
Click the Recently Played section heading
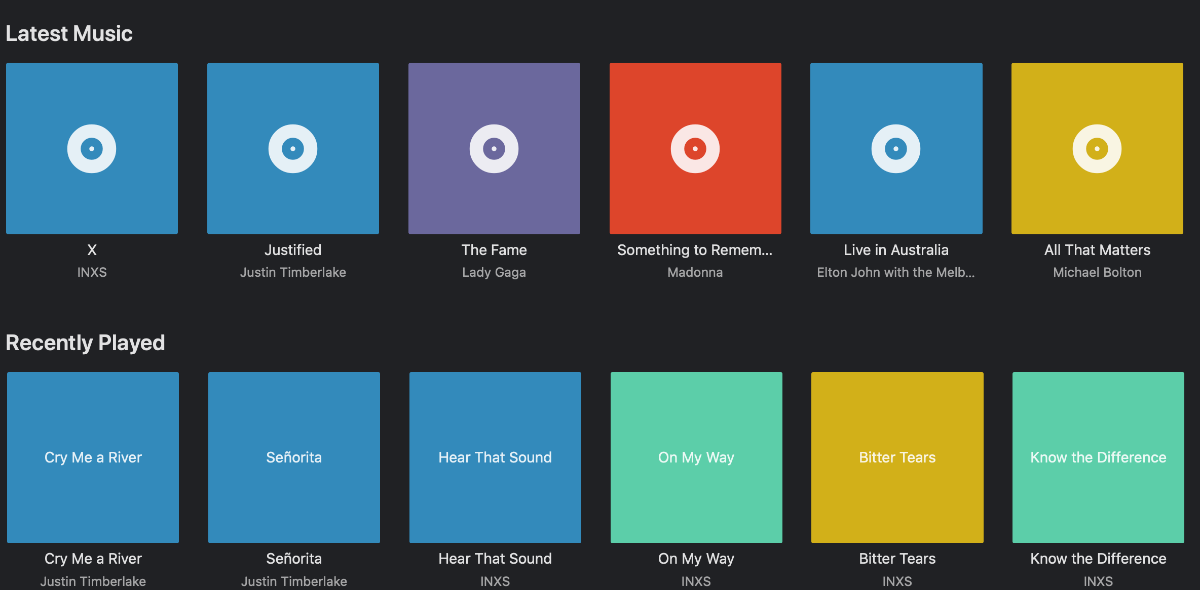point(85,343)
